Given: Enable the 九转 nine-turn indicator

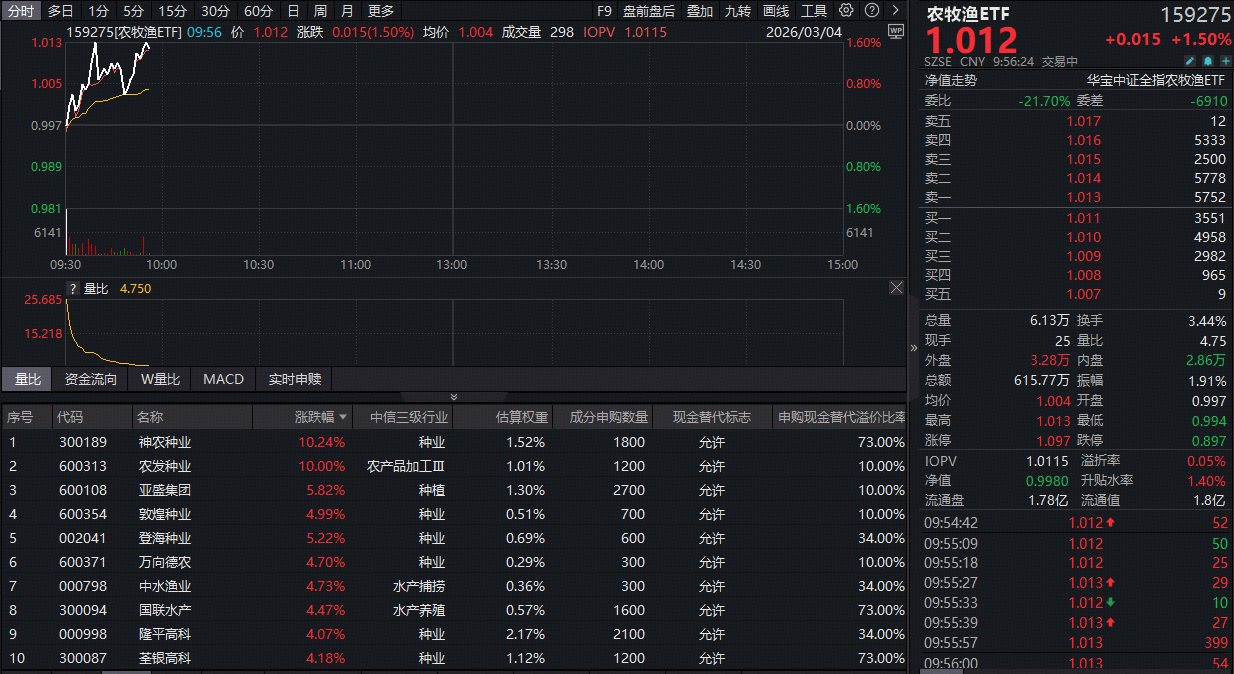Looking at the screenshot, I should tap(738, 10).
